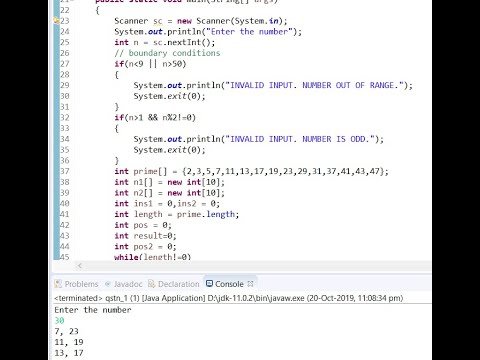Click the line 'int n1[] = new int[10];'
This screenshot has height=360, width=480.
tap(170, 182)
